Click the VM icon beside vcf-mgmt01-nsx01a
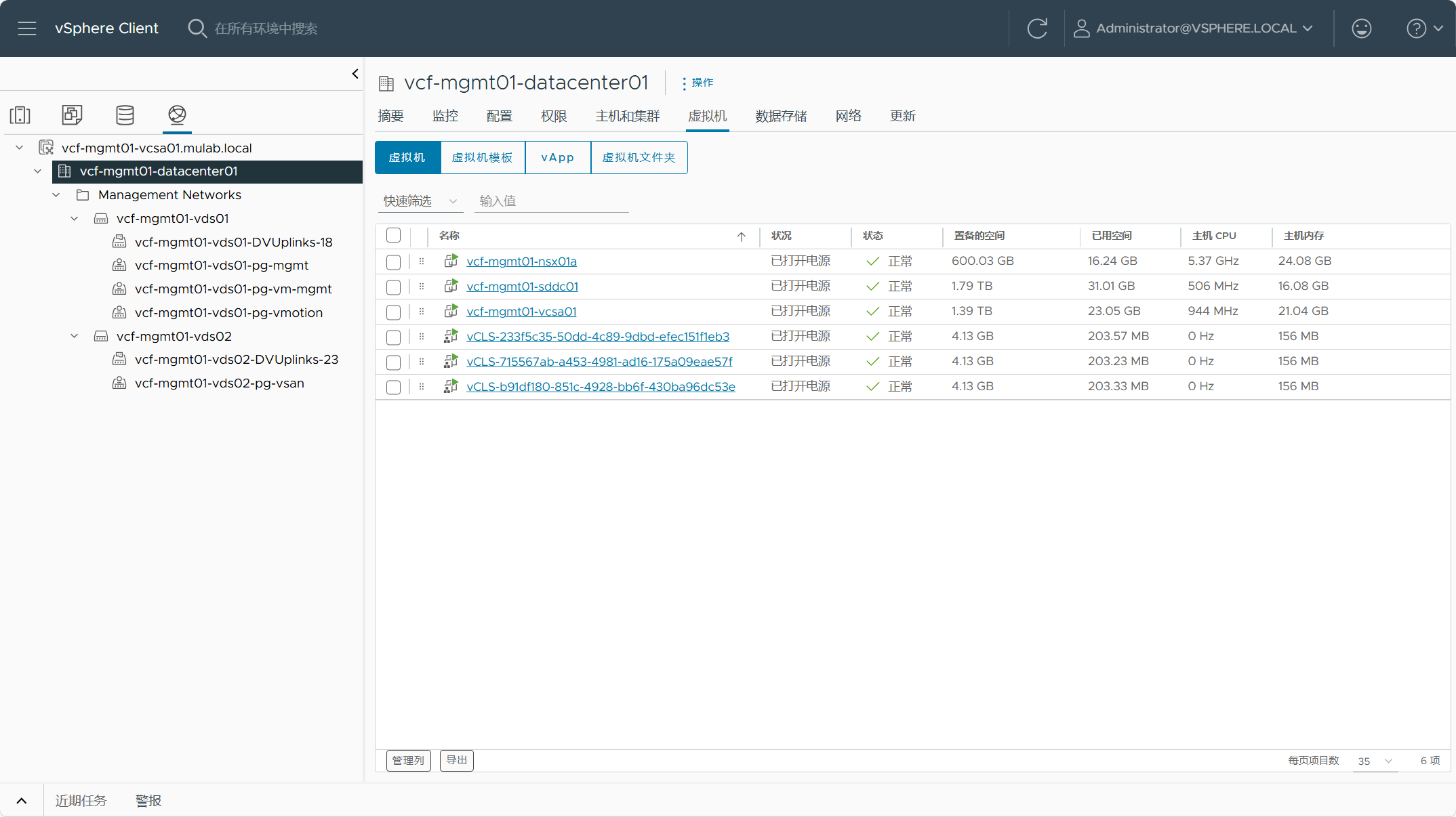The width and height of the screenshot is (1456, 817). (x=451, y=261)
